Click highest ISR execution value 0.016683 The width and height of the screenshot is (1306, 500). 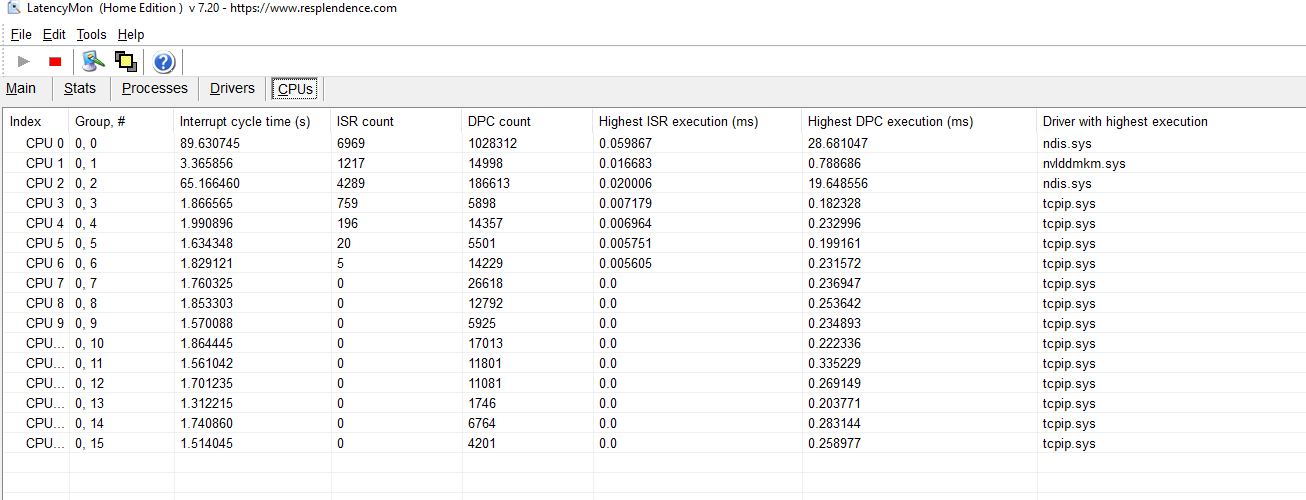coord(625,163)
